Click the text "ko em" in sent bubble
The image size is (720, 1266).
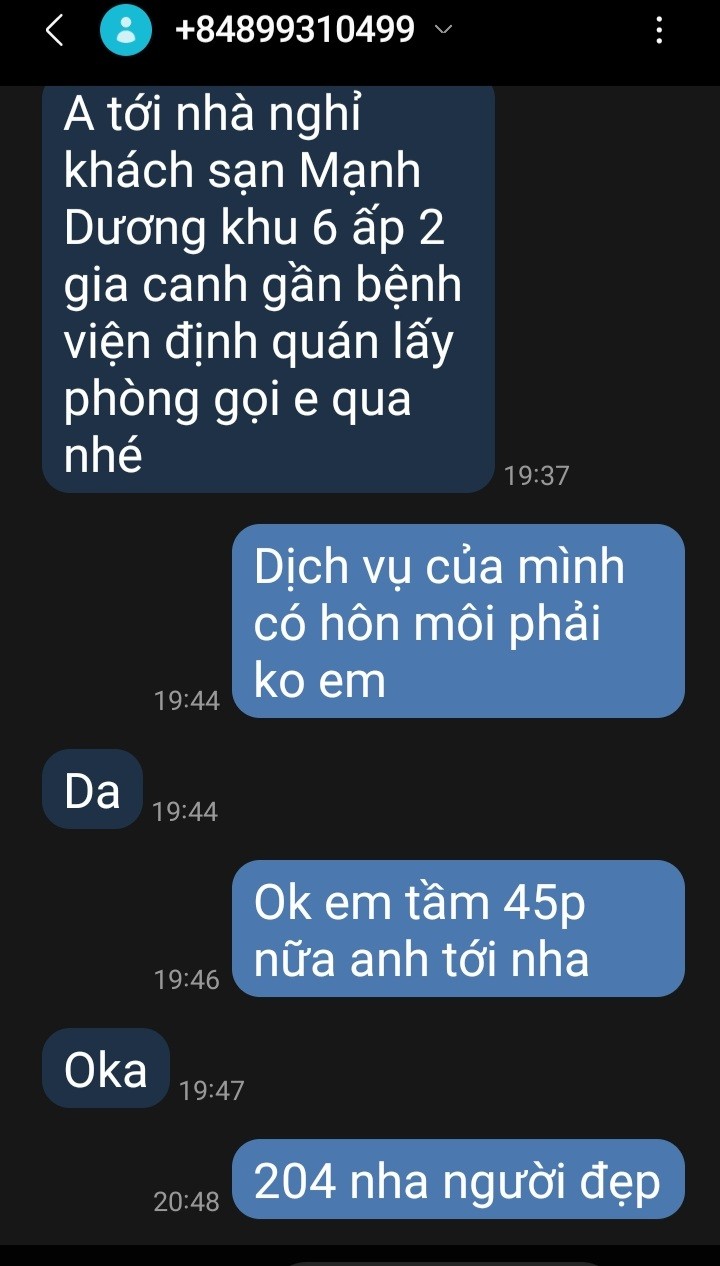click(x=320, y=681)
